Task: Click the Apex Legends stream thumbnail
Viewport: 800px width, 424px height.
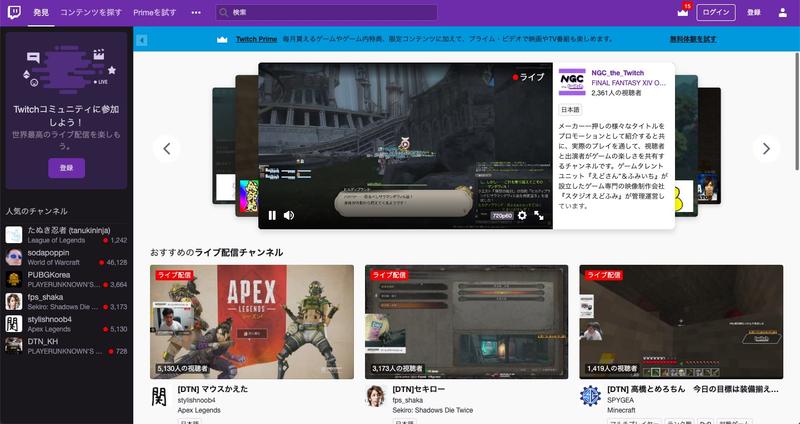Action: [x=252, y=322]
